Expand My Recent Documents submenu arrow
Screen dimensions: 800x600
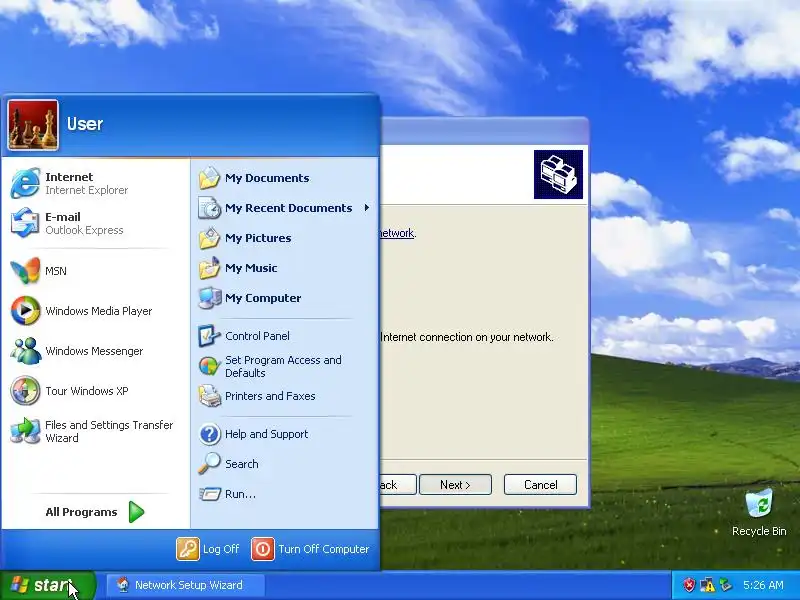(367, 208)
